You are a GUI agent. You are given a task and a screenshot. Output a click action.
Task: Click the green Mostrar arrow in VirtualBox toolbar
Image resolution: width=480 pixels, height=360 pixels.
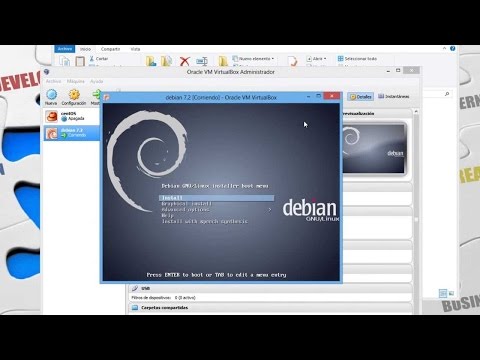(96, 95)
